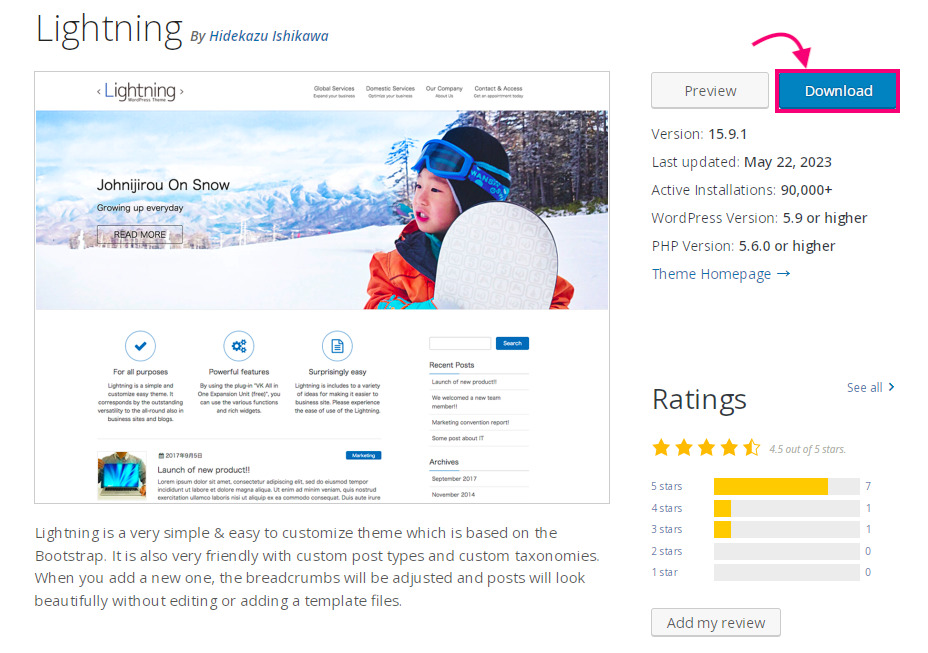Open 1 star reviews link
This screenshot has height=653, width=928.
click(665, 572)
